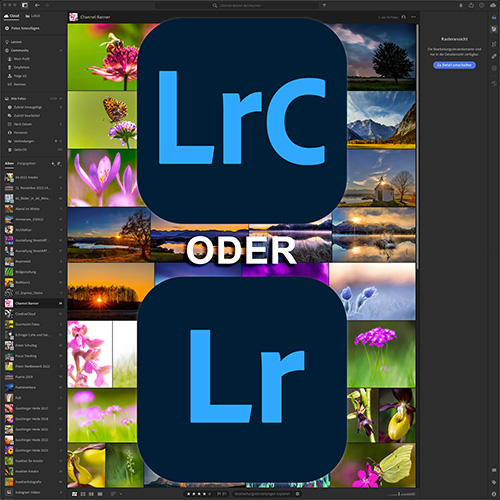This screenshot has height=500, width=500.
Task: Open cloud sync status icon
Action: [493, 5]
